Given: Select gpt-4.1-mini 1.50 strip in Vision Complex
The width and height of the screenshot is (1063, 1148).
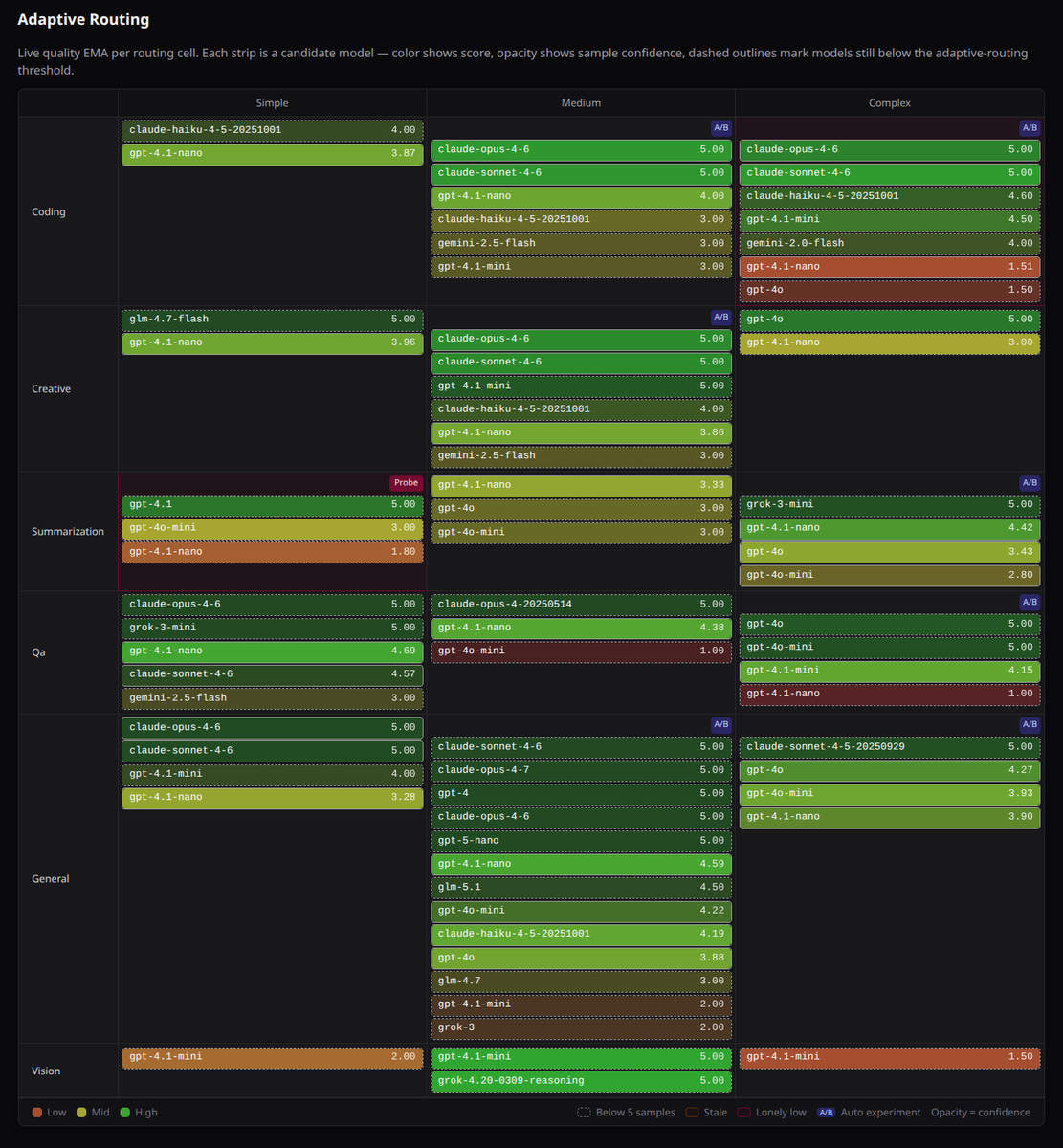Looking at the screenshot, I should coord(890,1058).
